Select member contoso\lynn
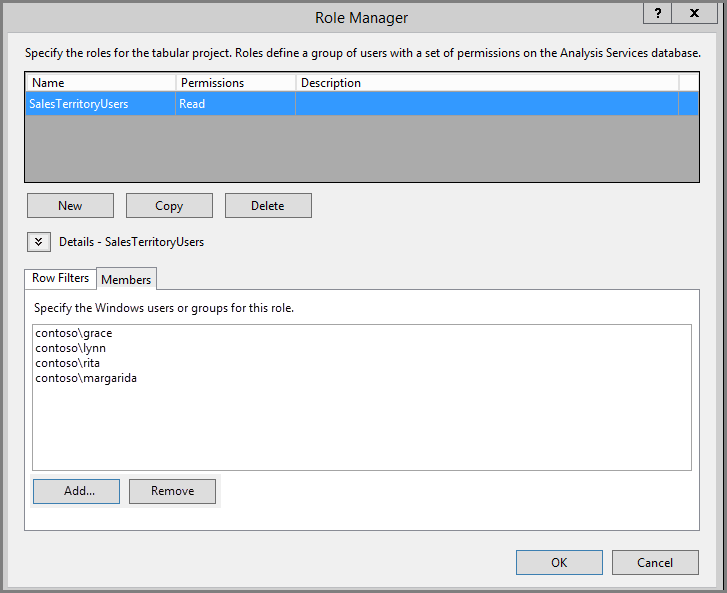Viewport: 727px width, 593px height. [x=70, y=348]
